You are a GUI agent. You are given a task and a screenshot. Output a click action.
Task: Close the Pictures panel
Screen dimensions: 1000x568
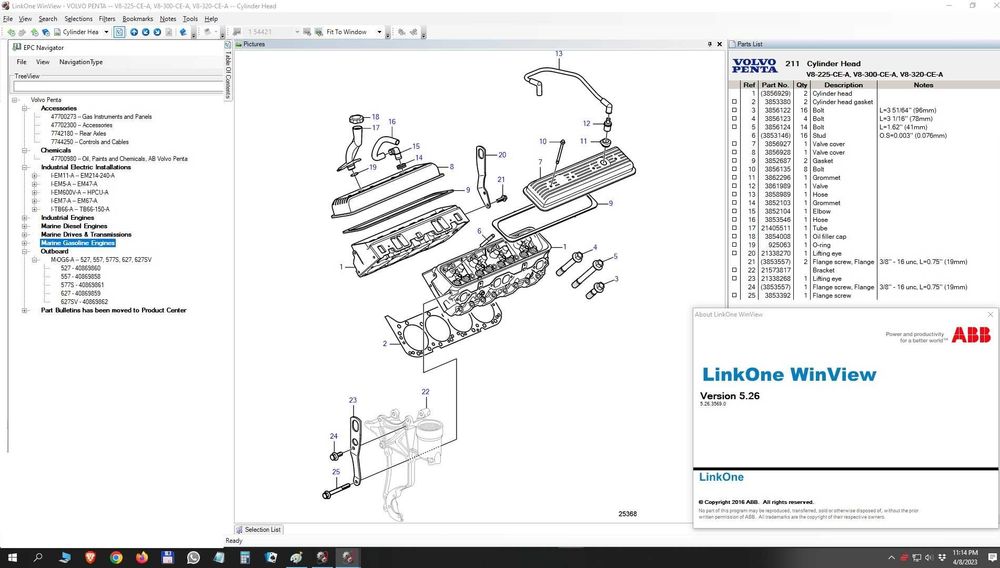click(719, 44)
